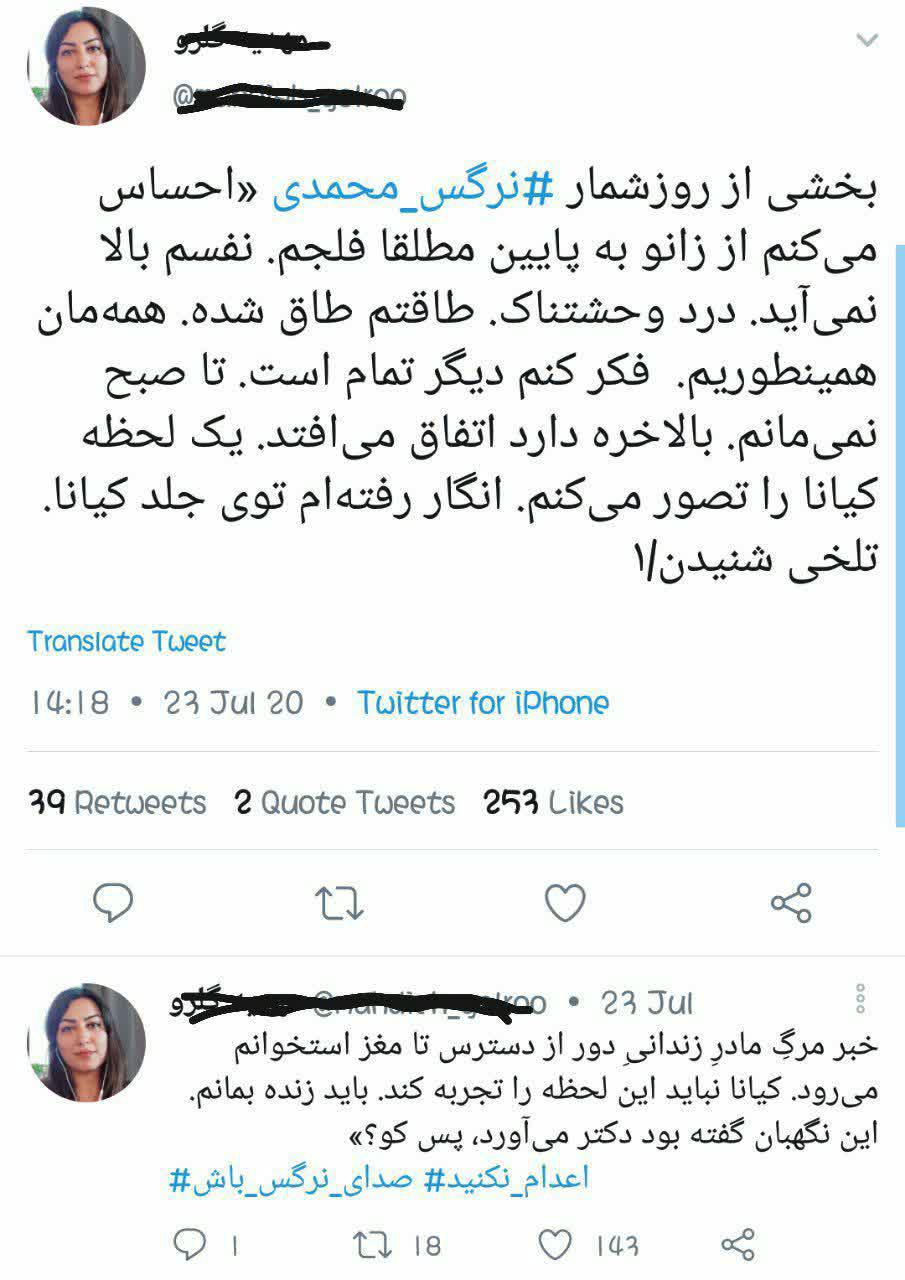Image resolution: width=905 pixels, height=1280 pixels.
Task: Open the three-dot menu on reply tweet
Action: 860,1000
